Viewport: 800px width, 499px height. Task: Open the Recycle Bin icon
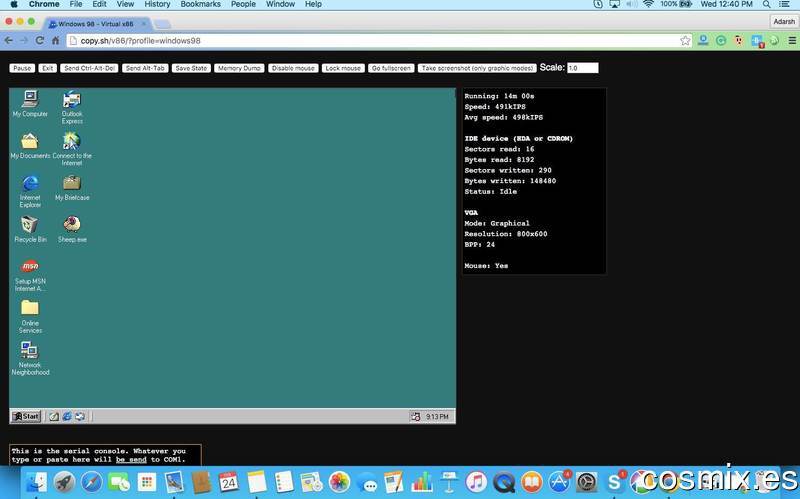pos(30,229)
